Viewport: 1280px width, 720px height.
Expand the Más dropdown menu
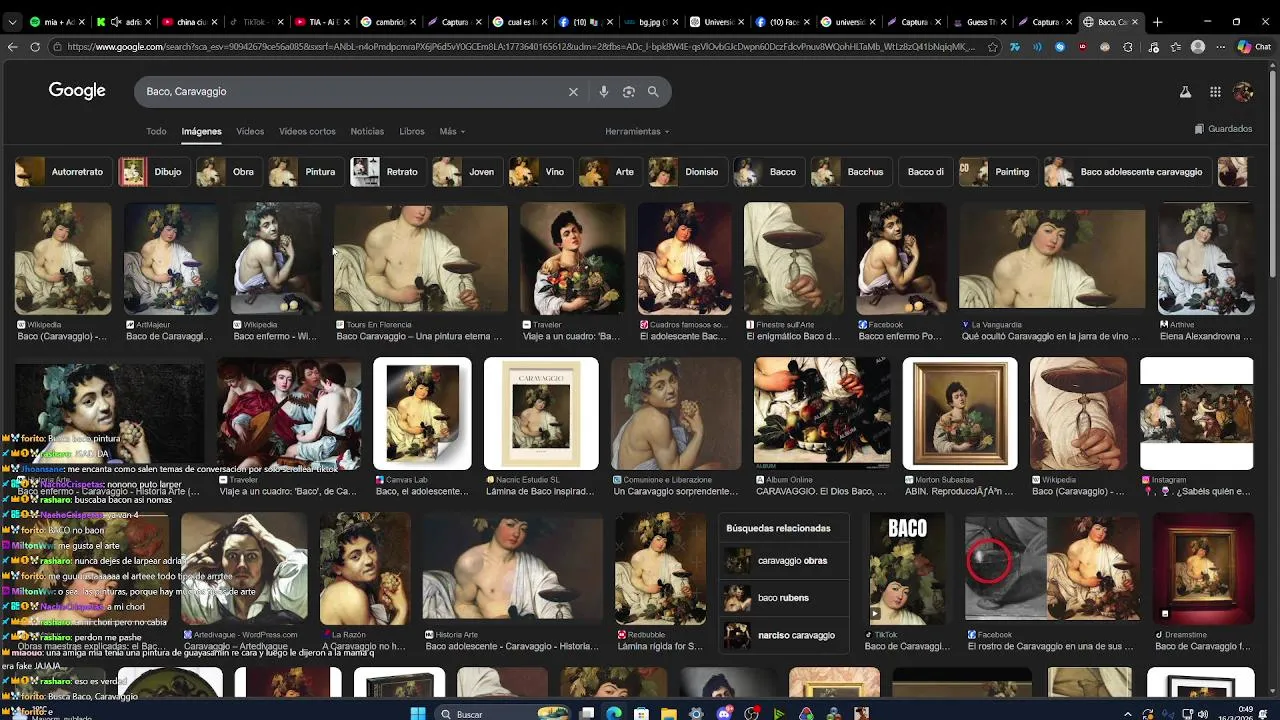(x=452, y=131)
